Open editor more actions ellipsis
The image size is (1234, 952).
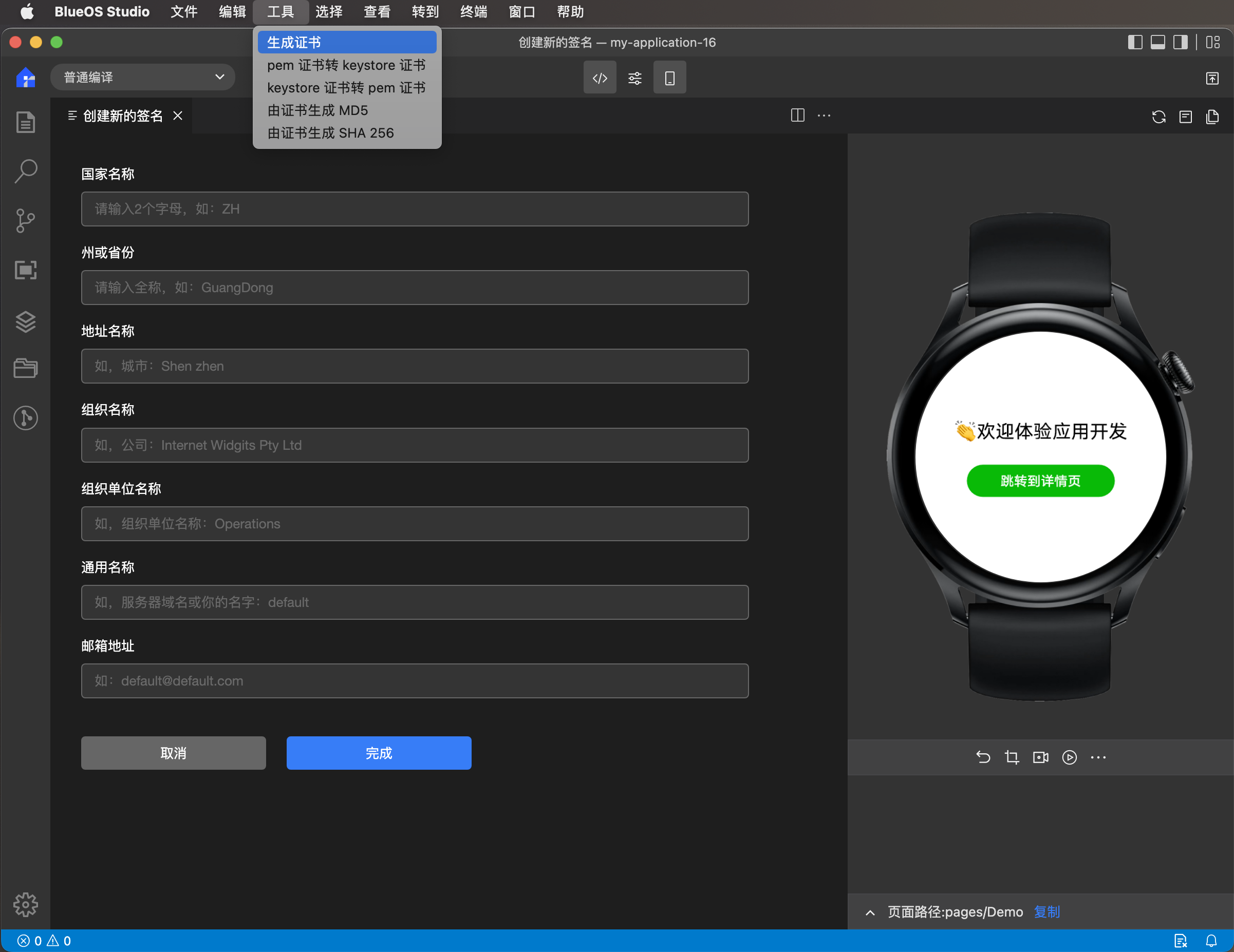coord(825,116)
